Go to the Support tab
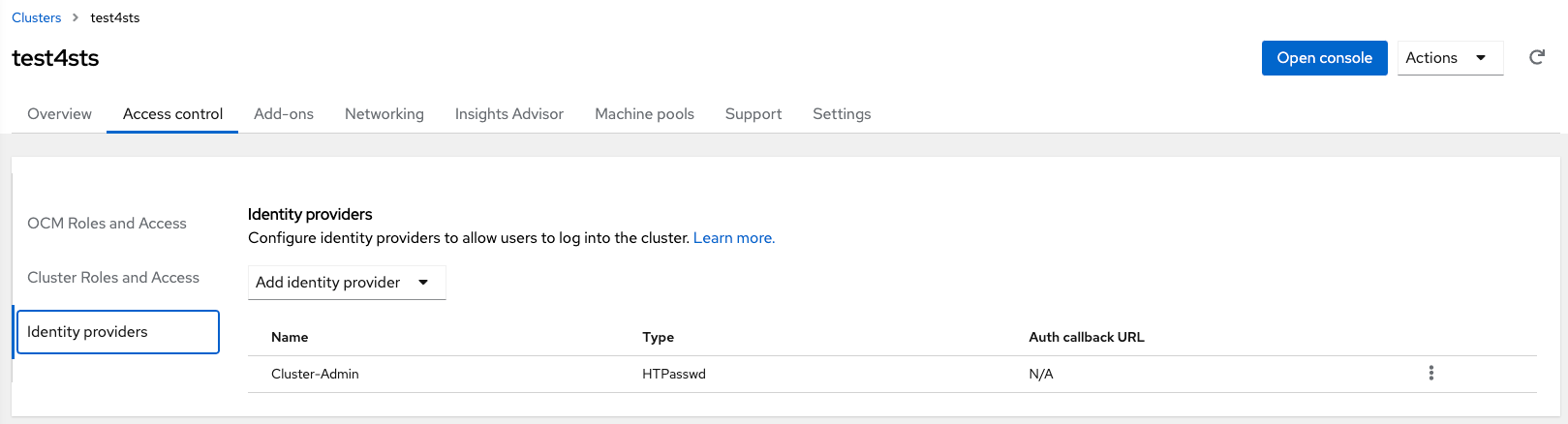 point(753,114)
